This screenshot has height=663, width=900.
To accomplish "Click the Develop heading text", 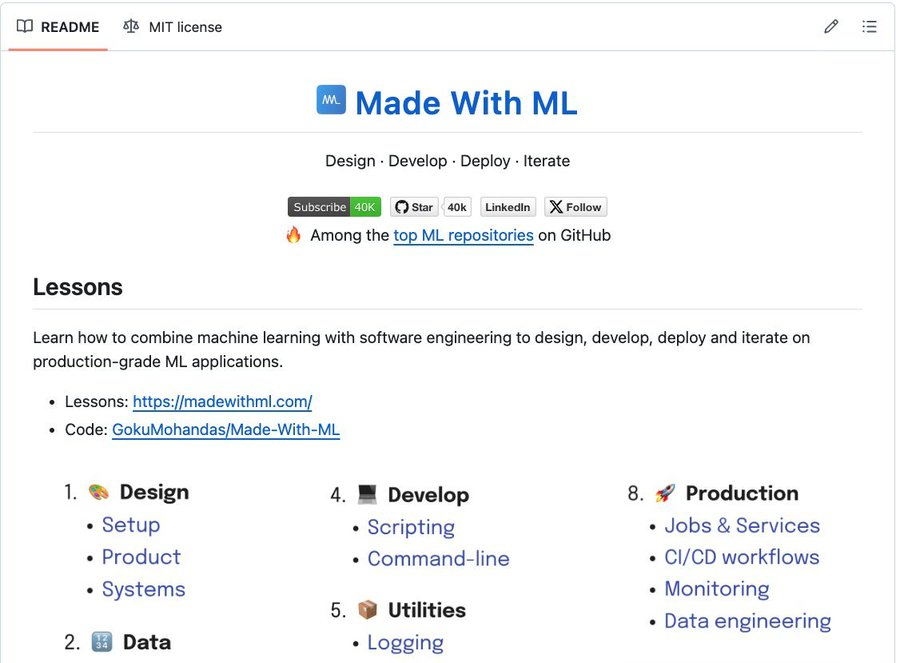I will [x=428, y=495].
